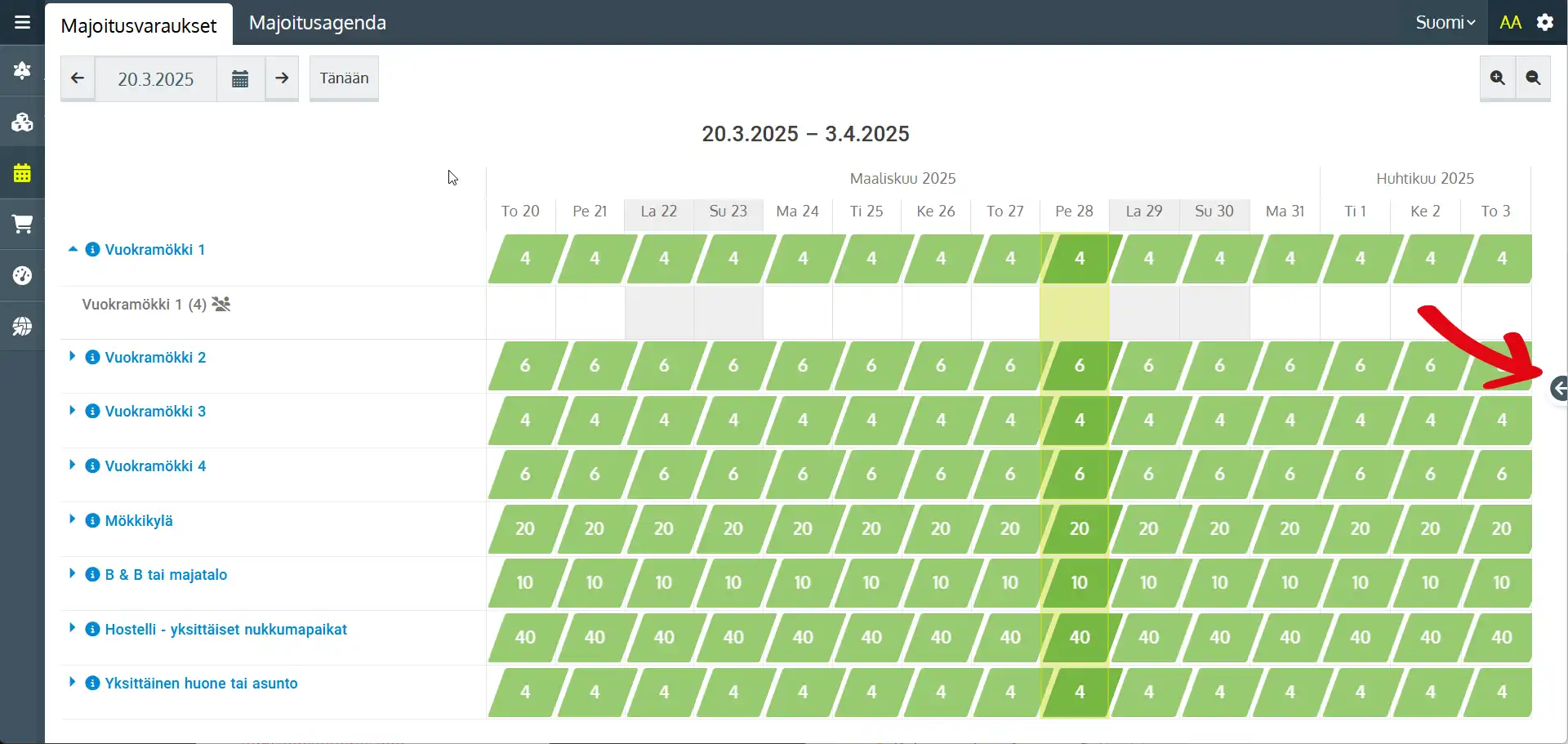This screenshot has height=744, width=1568.
Task: Go to the next date range arrow
Action: click(282, 78)
